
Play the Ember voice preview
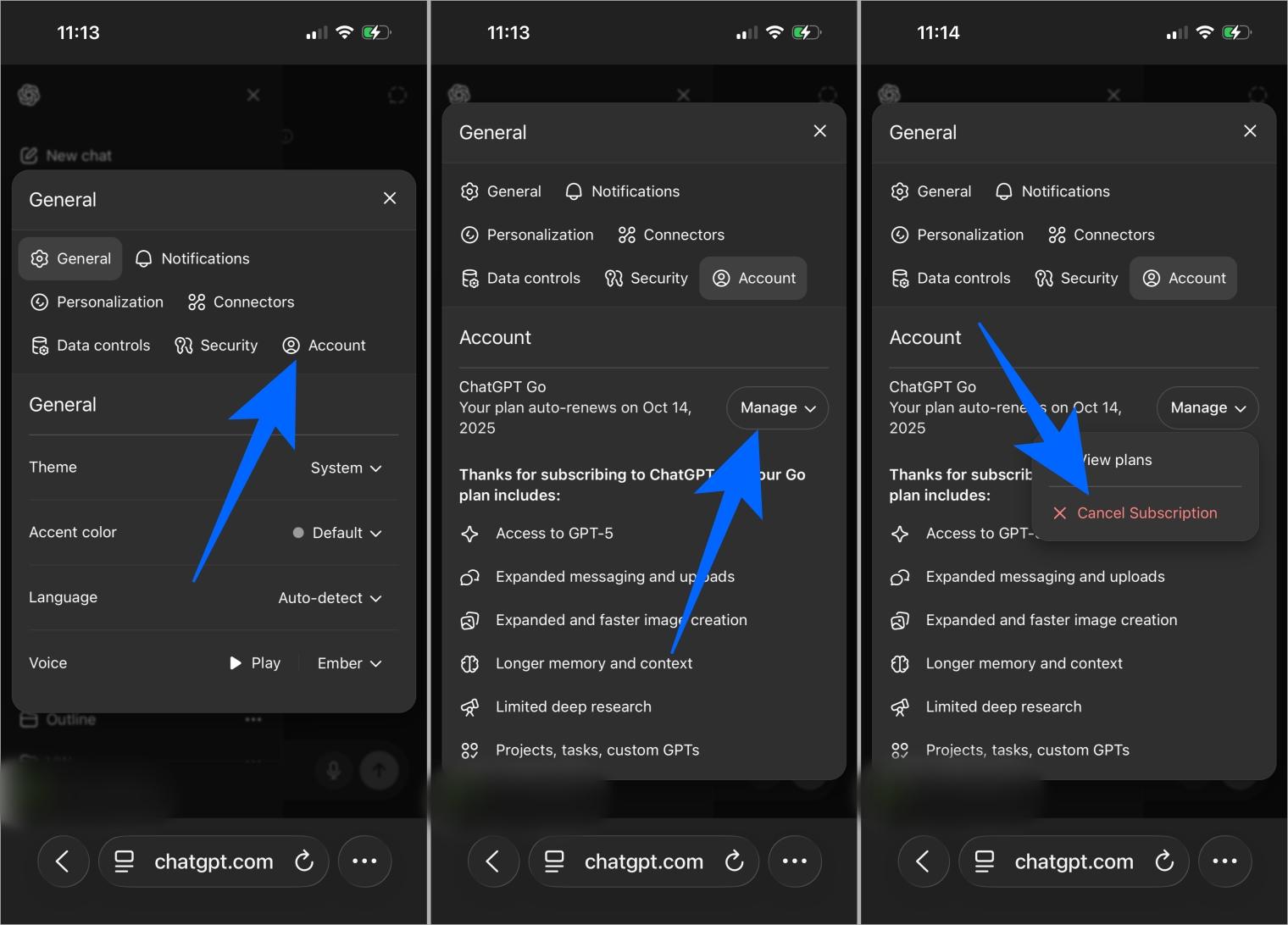253,663
